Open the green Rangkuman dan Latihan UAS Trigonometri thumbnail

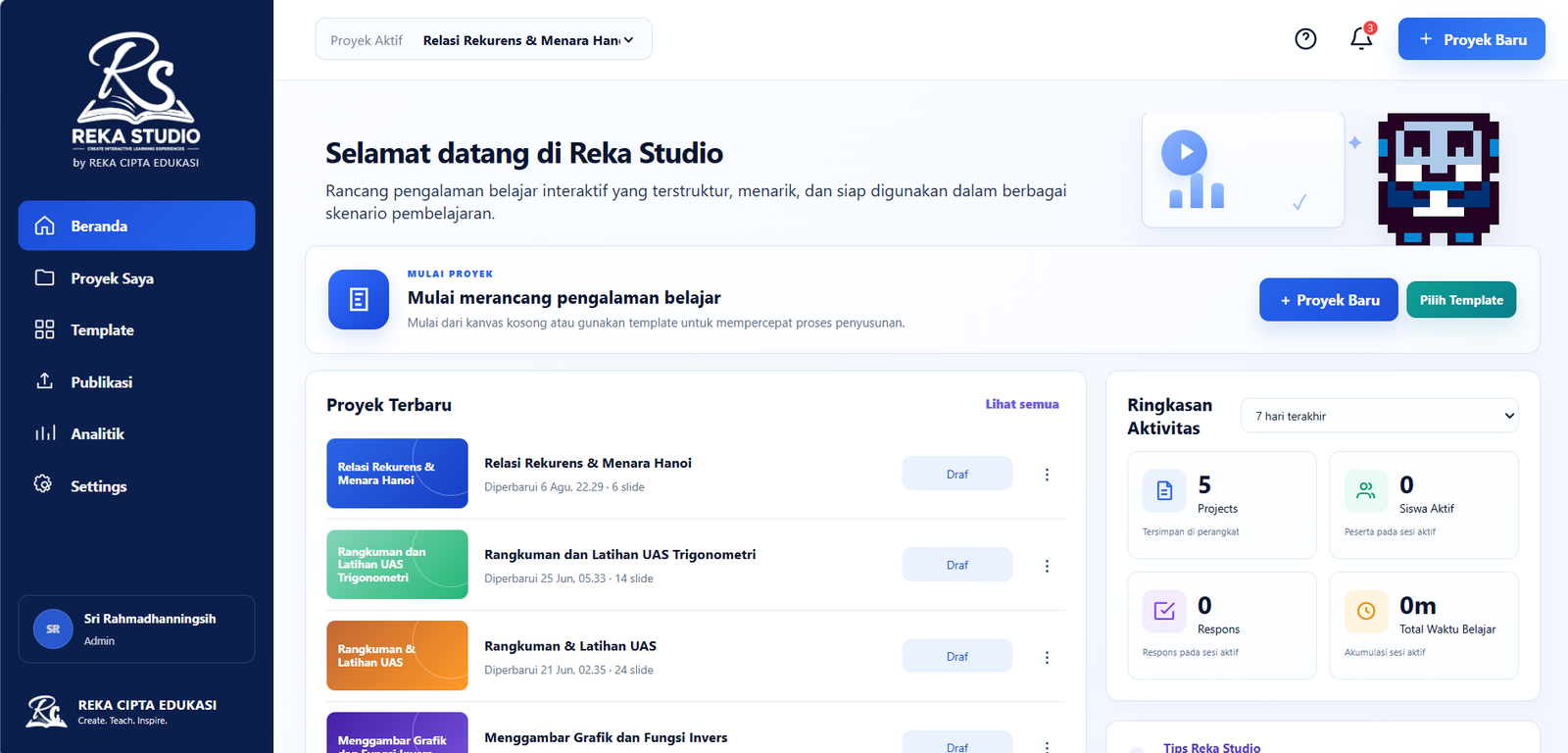[x=397, y=565]
